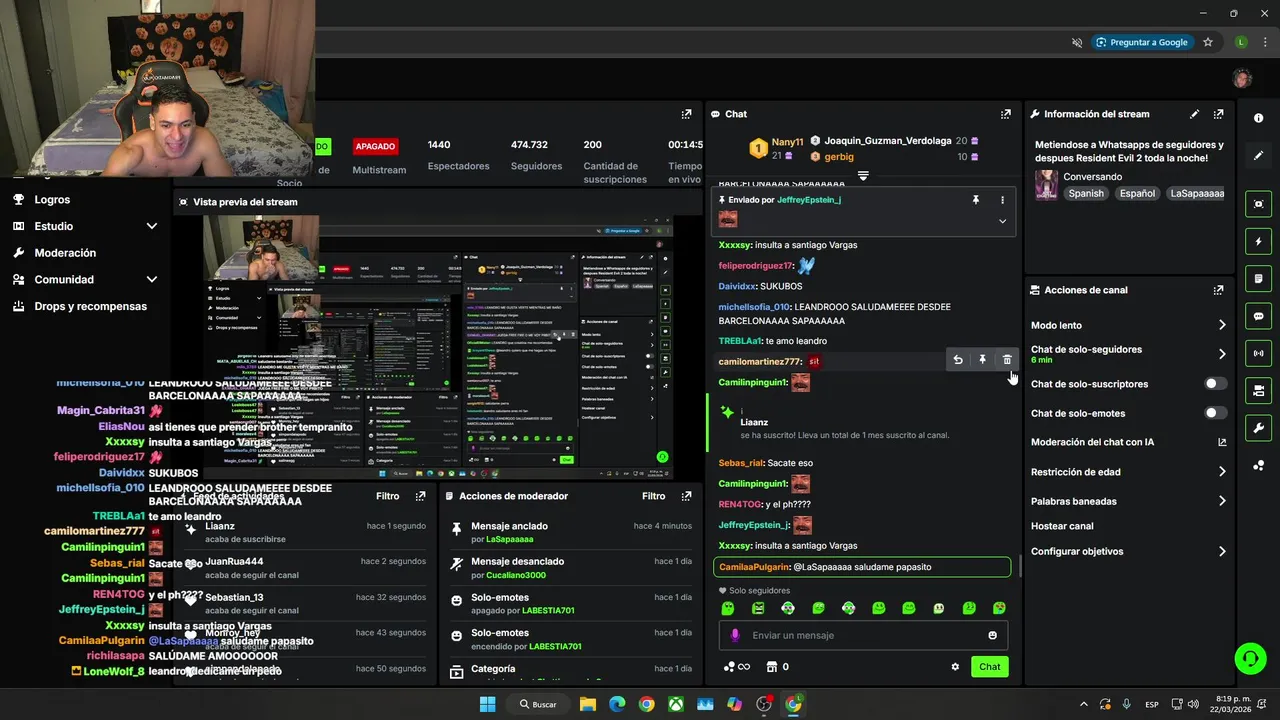This screenshot has width=1280, height=720.
Task: Click the Enviar un mensaje input field
Action: (863, 635)
